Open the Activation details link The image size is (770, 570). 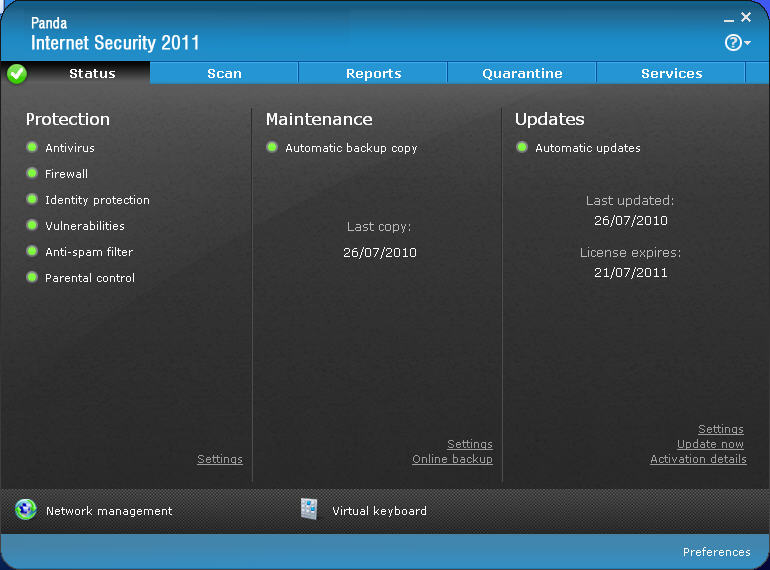(x=698, y=459)
